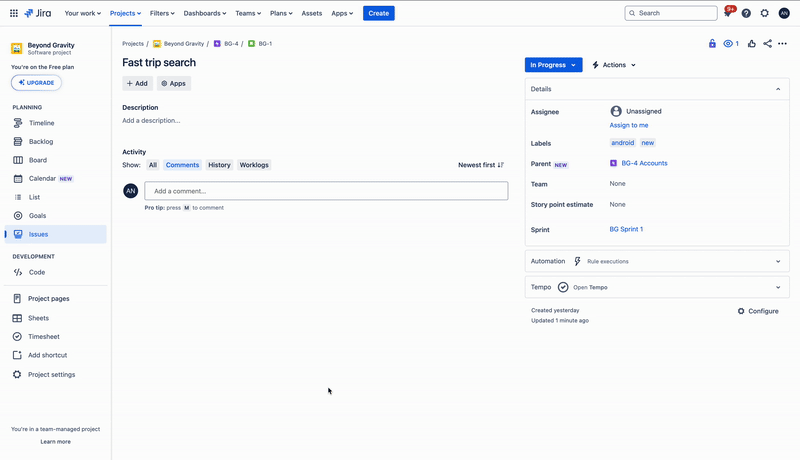Click the android label

pos(622,143)
